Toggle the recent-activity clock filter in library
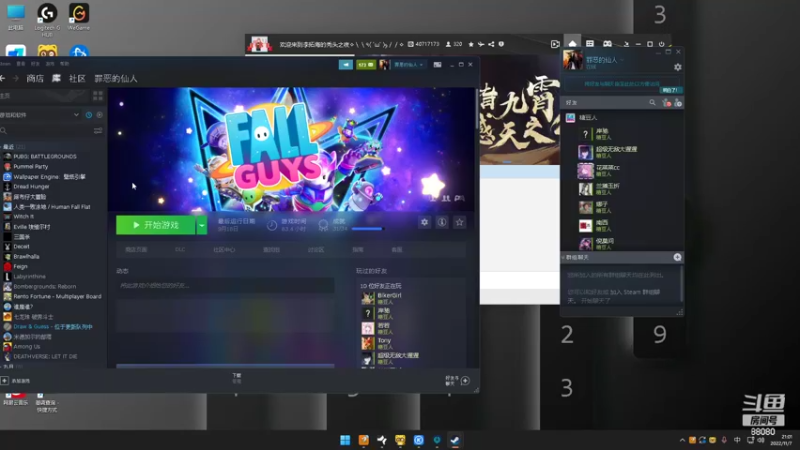Viewport: 800px width, 450px height. 89,115
